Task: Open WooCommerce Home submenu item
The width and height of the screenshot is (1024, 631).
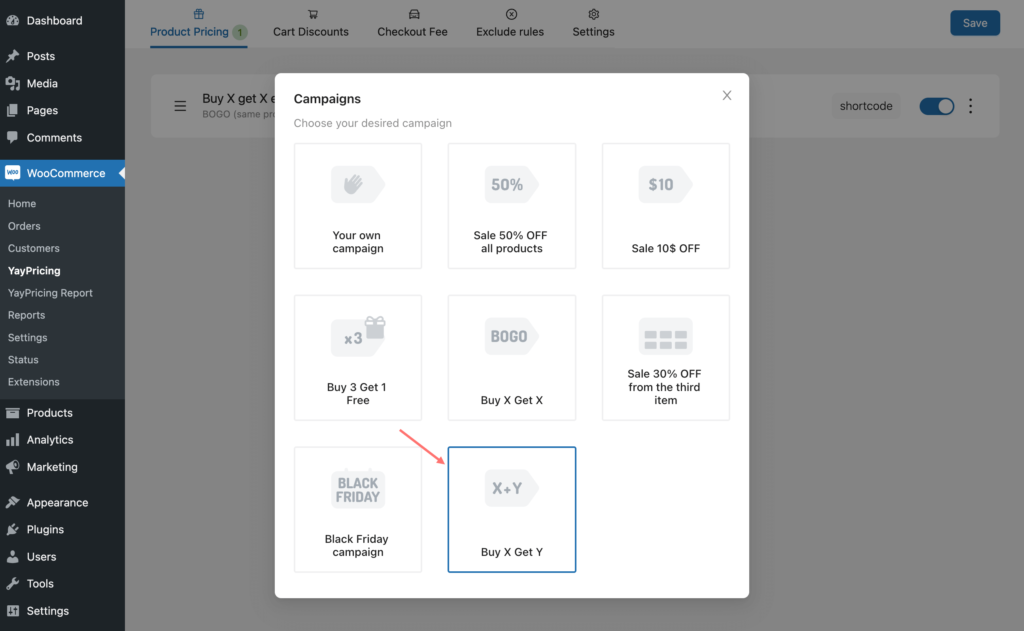Action: (x=22, y=204)
